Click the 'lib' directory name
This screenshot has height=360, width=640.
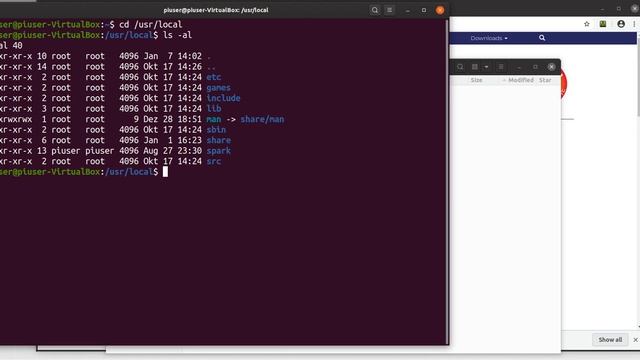(x=213, y=109)
